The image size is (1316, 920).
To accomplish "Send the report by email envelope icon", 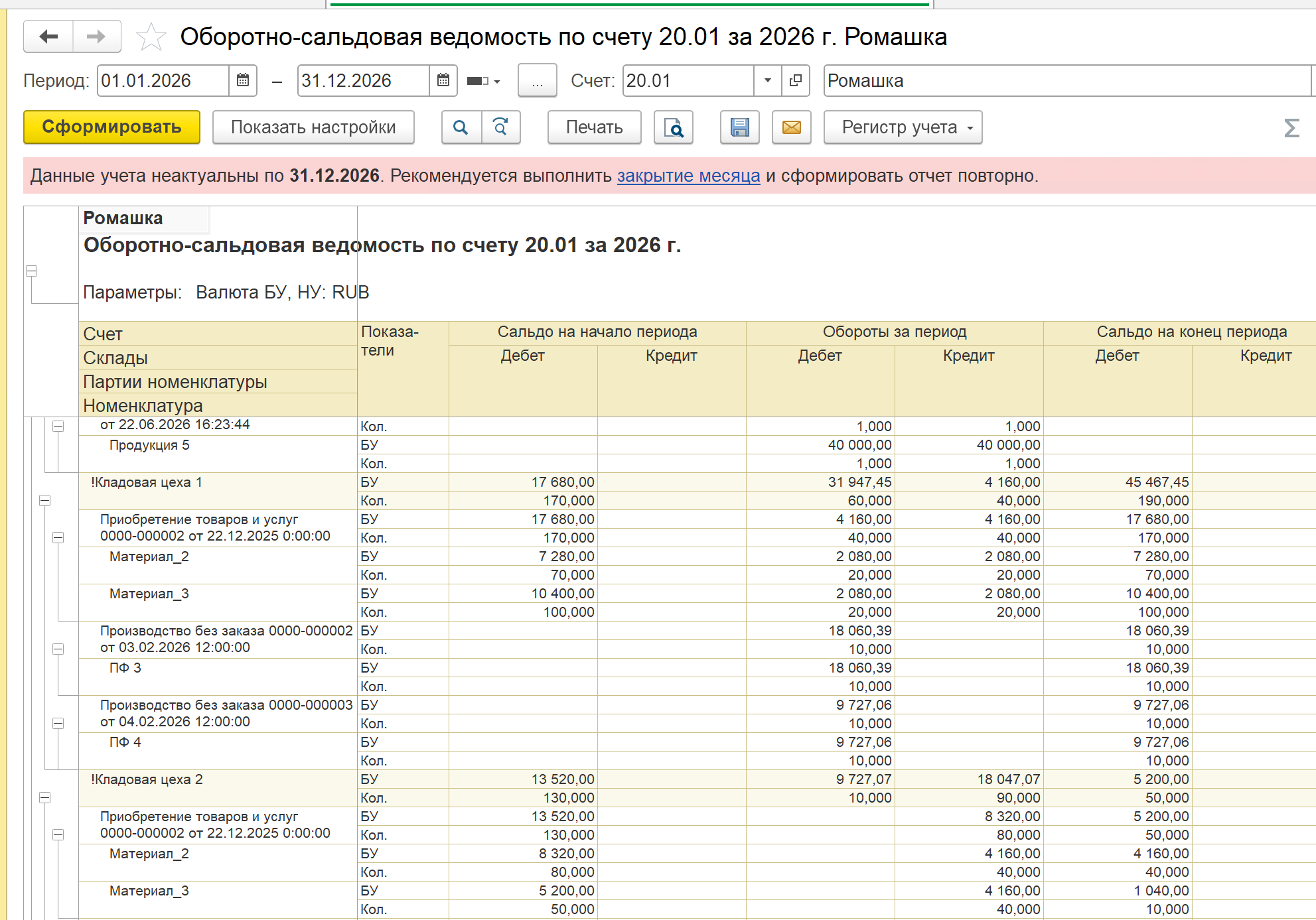I will 792,127.
